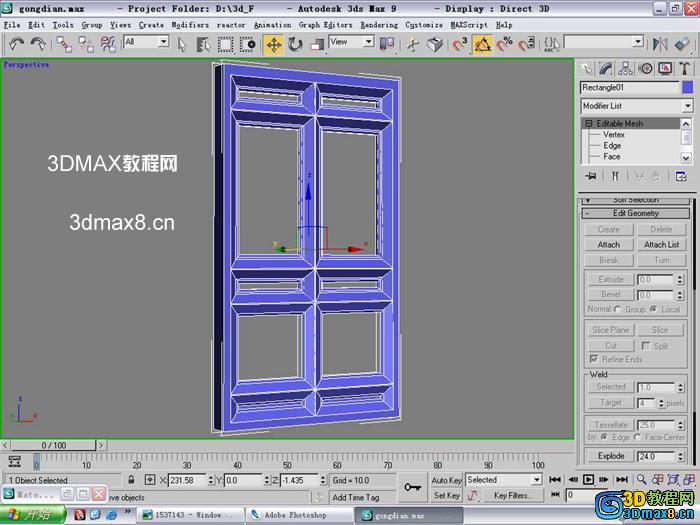Click the Auto Key button
This screenshot has height=525, width=700.
[446, 480]
